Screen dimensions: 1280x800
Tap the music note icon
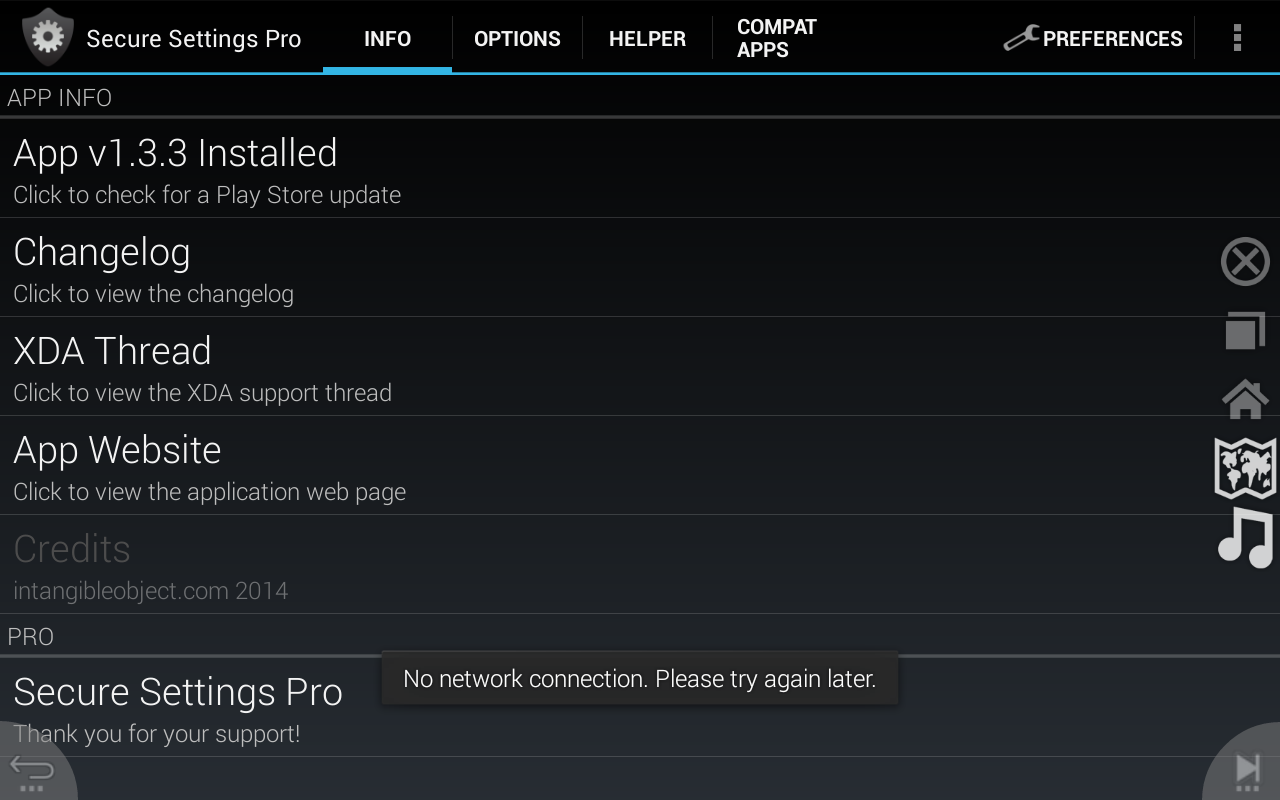coord(1245,537)
